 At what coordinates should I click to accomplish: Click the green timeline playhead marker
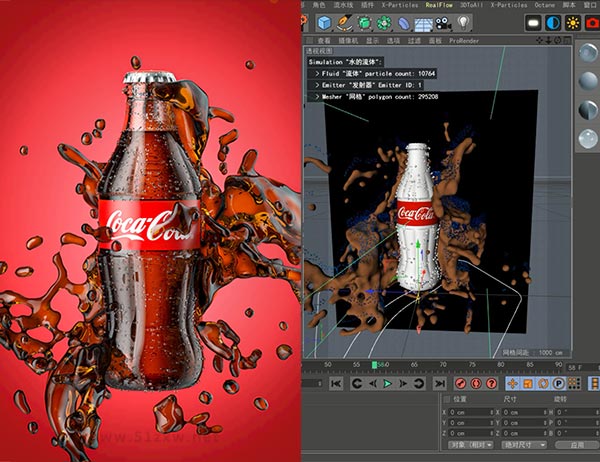[x=375, y=365]
